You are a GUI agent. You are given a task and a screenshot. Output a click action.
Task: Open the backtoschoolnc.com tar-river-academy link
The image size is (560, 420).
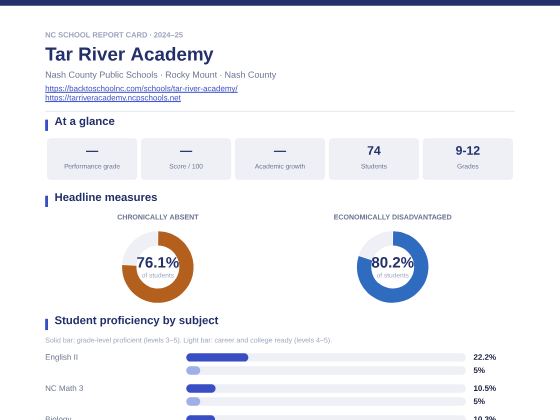[x=141, y=89]
